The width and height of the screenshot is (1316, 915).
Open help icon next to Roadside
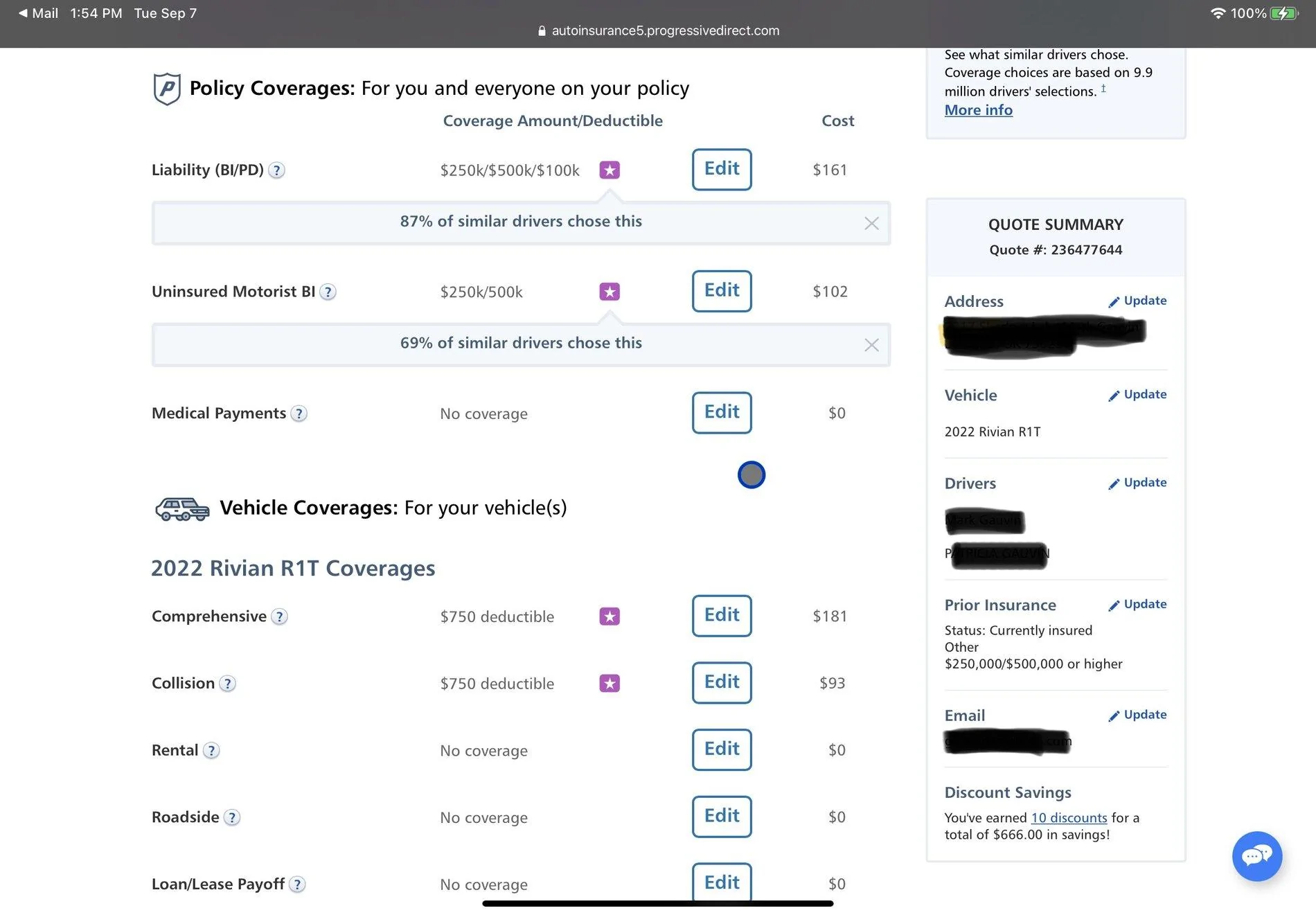click(x=232, y=818)
